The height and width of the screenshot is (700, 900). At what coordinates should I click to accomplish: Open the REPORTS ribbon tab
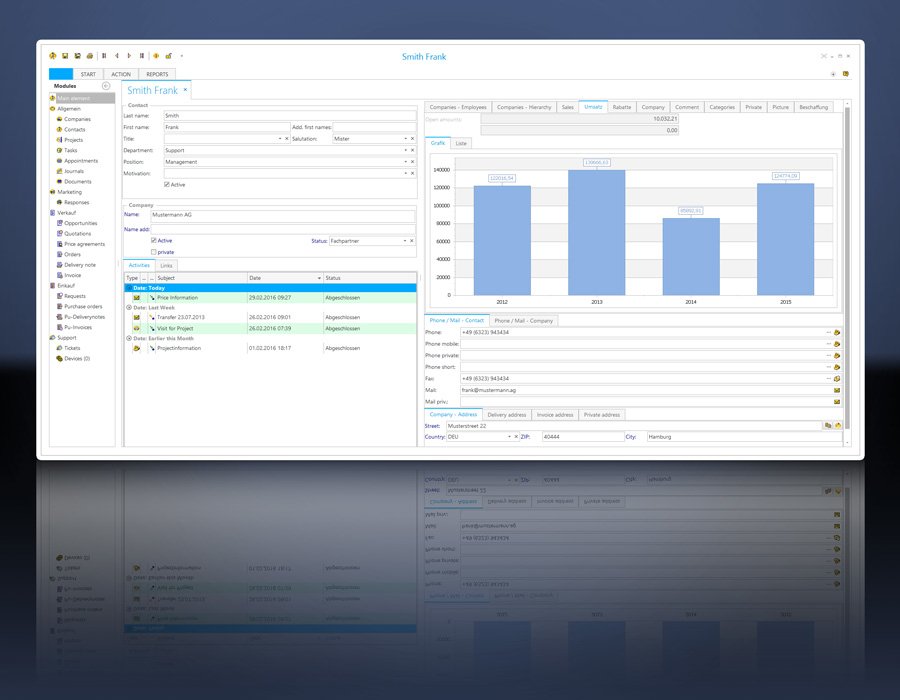157,74
